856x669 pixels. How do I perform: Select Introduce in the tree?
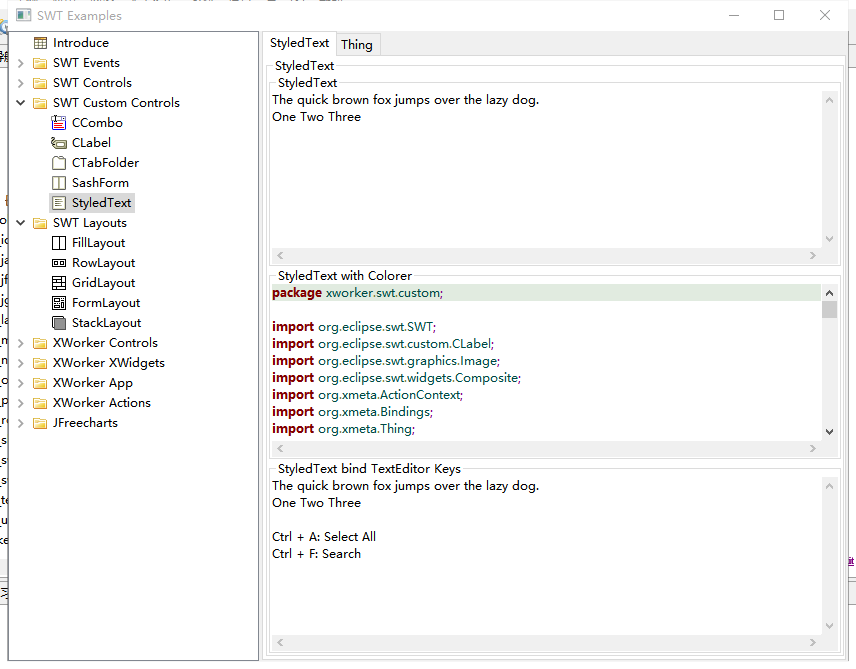click(81, 43)
